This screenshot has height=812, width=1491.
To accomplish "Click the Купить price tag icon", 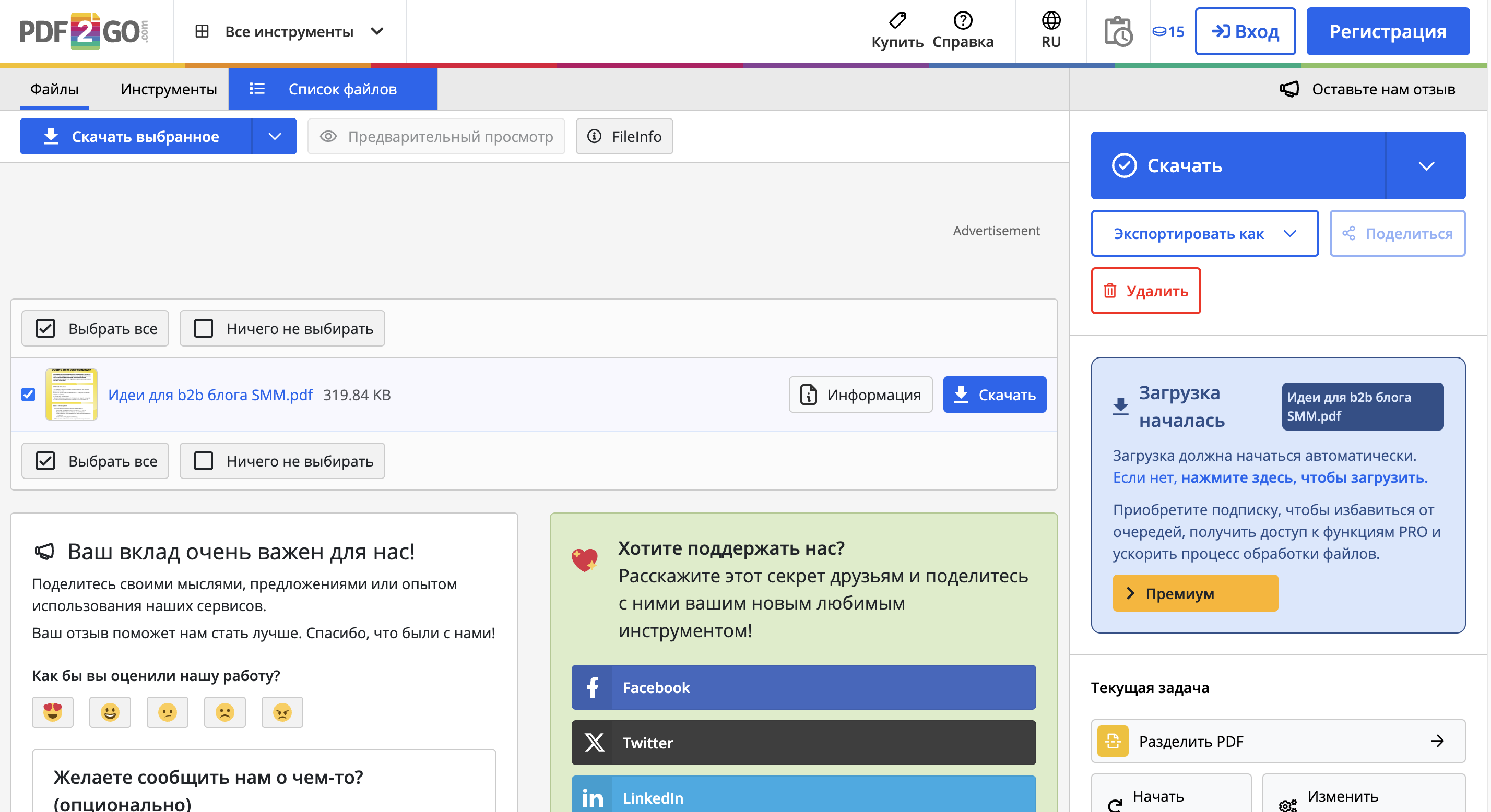I will (x=896, y=21).
